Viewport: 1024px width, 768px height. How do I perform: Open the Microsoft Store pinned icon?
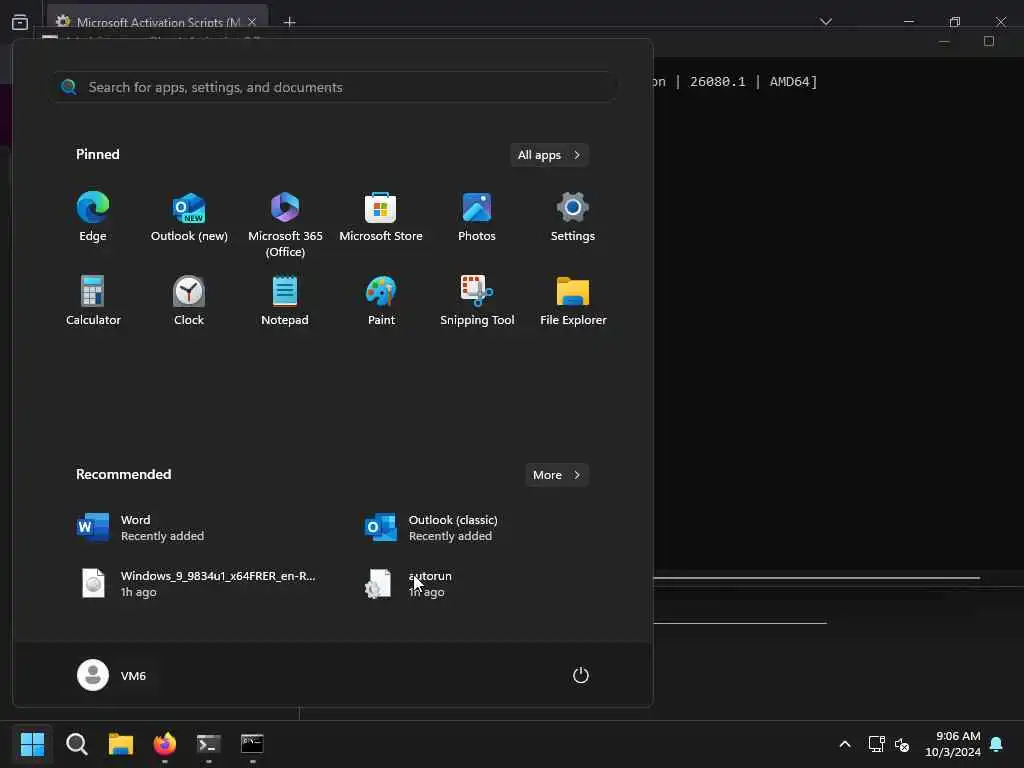[381, 217]
